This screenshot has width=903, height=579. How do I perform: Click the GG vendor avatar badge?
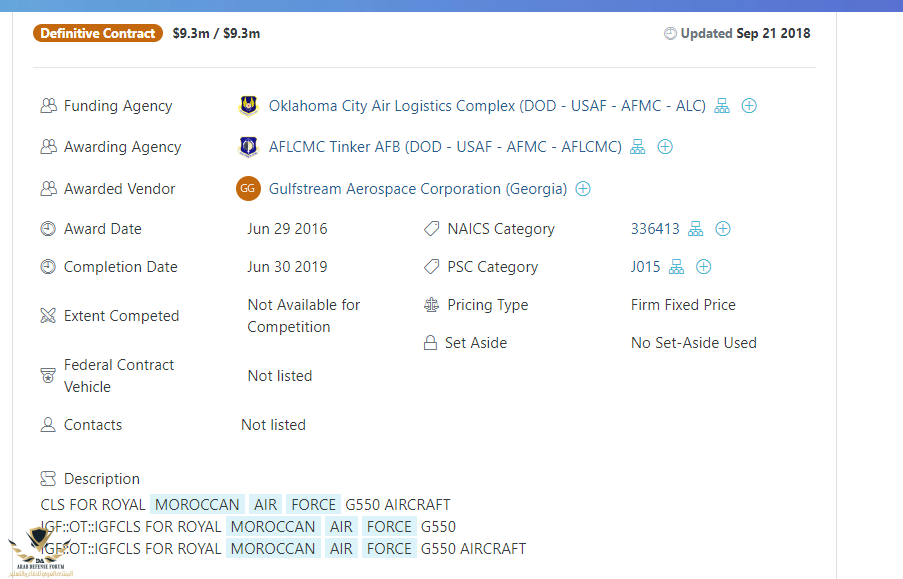(248, 189)
